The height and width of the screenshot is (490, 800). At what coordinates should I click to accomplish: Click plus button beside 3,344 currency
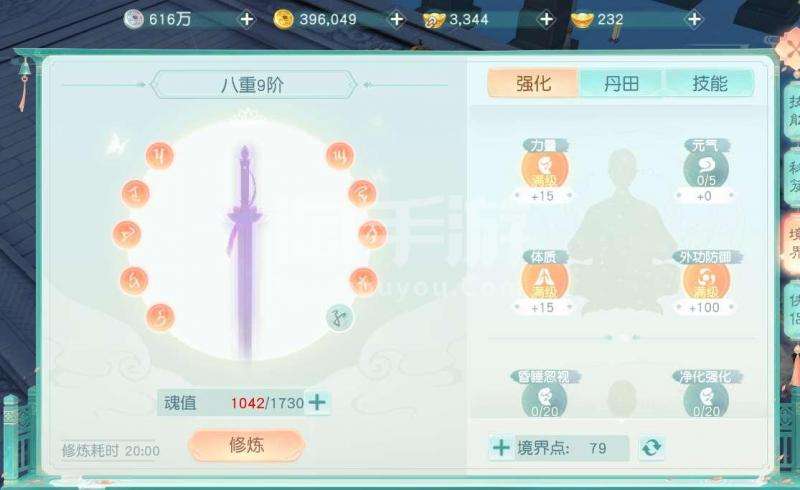coord(546,19)
